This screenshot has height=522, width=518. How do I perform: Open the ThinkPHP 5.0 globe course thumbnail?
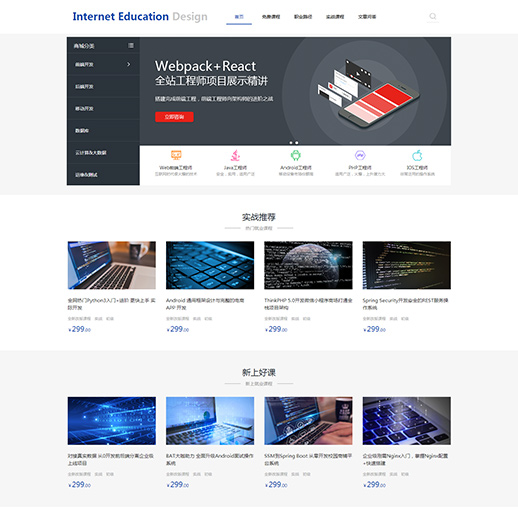point(308,265)
